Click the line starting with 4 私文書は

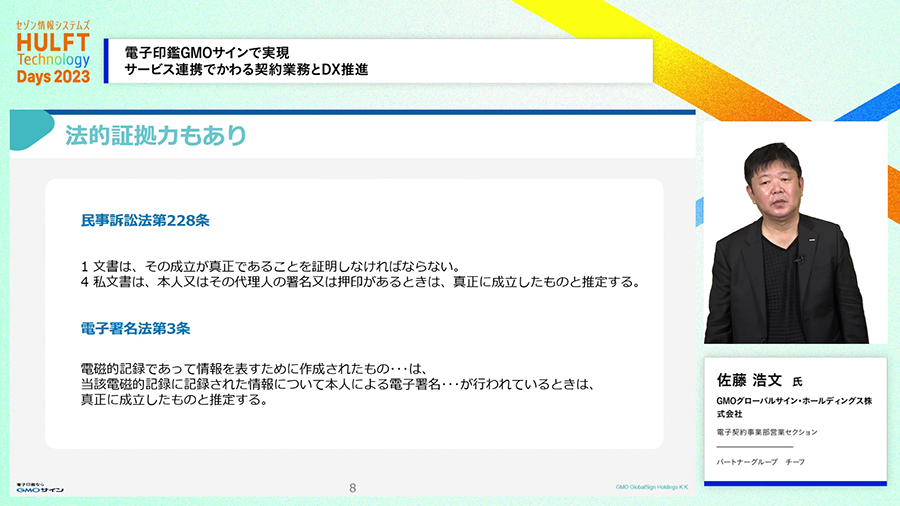(x=359, y=282)
